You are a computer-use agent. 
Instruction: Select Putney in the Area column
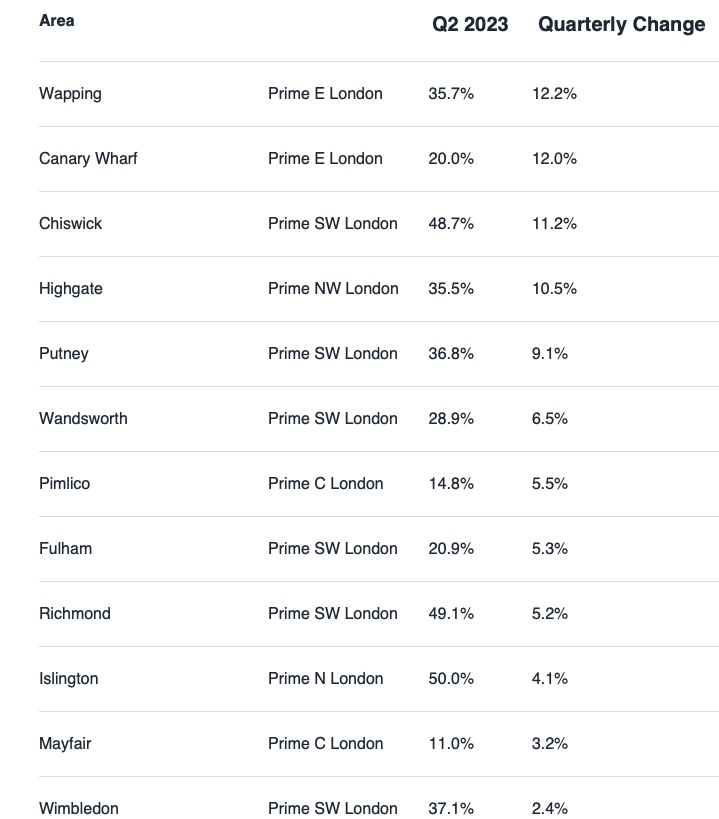point(64,354)
